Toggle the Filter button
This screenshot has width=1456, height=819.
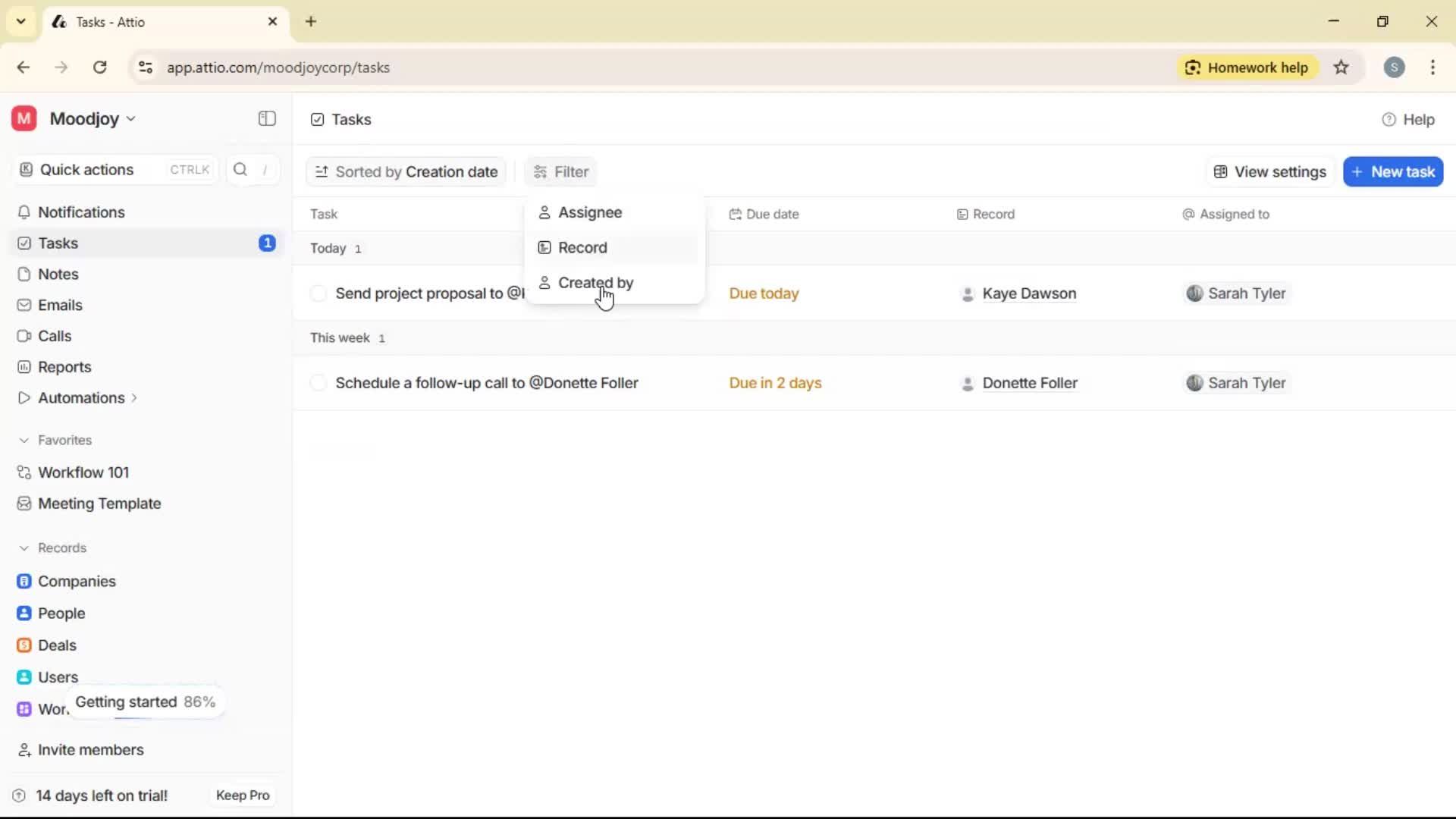561,172
